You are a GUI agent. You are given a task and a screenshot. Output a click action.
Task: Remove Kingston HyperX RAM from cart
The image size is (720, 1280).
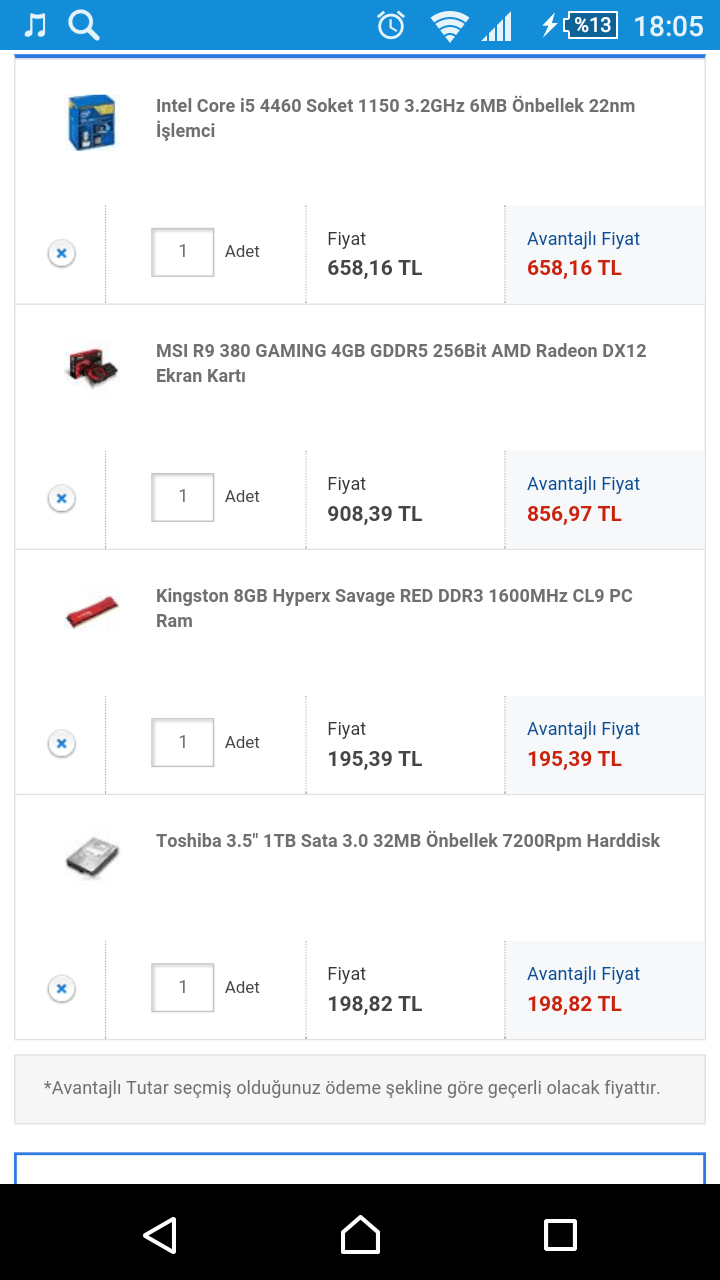point(61,744)
